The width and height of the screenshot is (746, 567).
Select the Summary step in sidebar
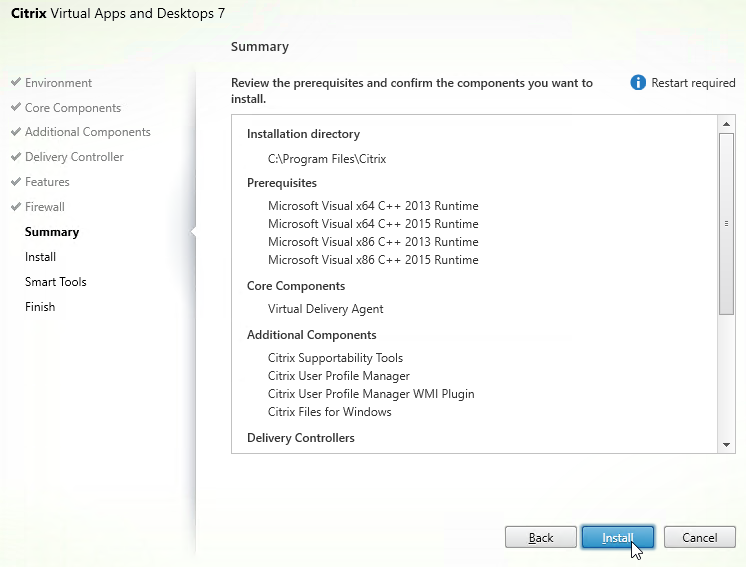[x=52, y=232]
